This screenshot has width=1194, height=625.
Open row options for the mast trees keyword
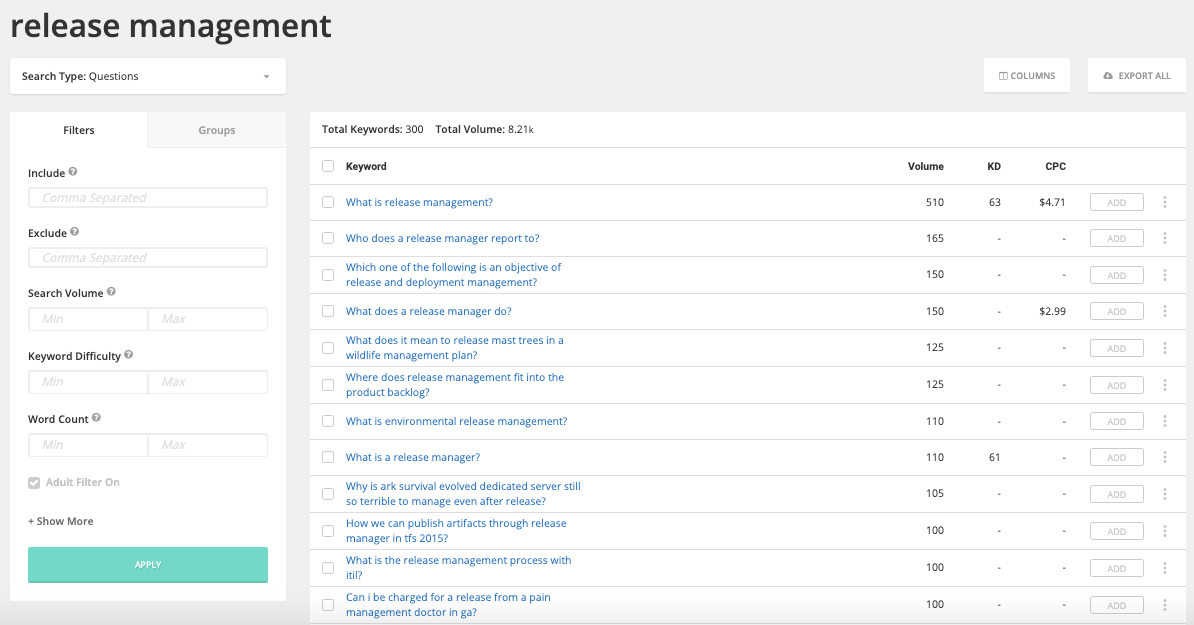(1165, 348)
